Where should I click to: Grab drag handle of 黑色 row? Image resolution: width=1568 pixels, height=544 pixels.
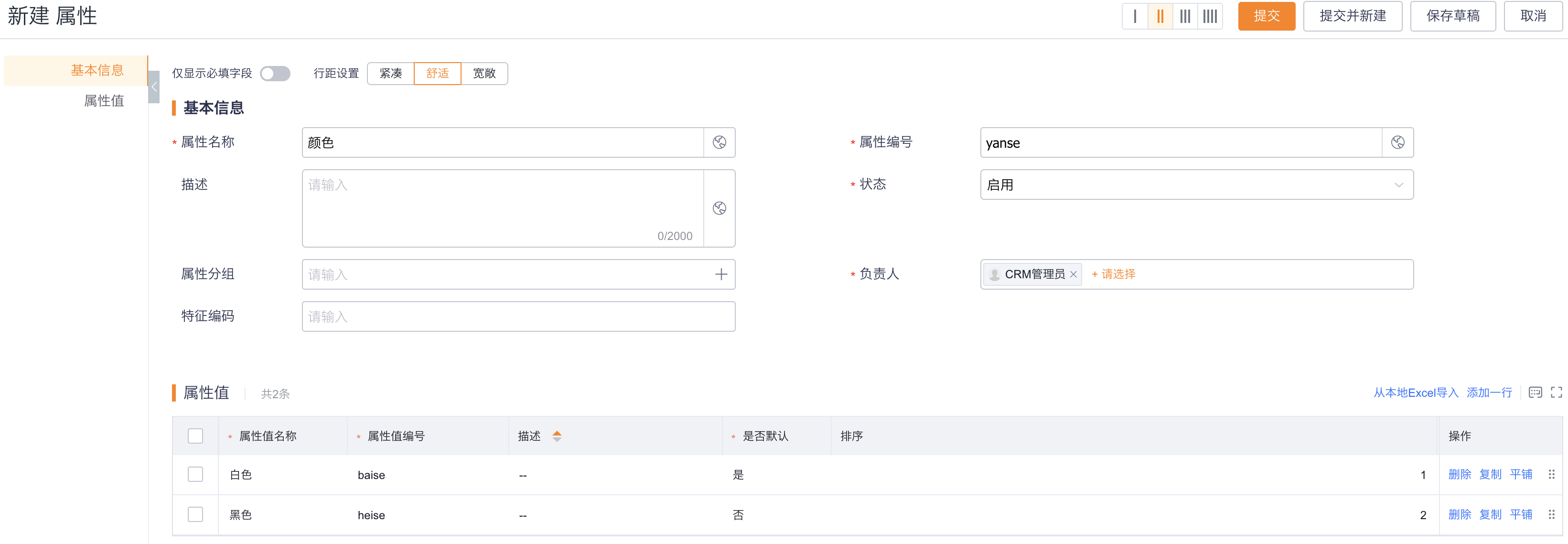coord(1552,515)
